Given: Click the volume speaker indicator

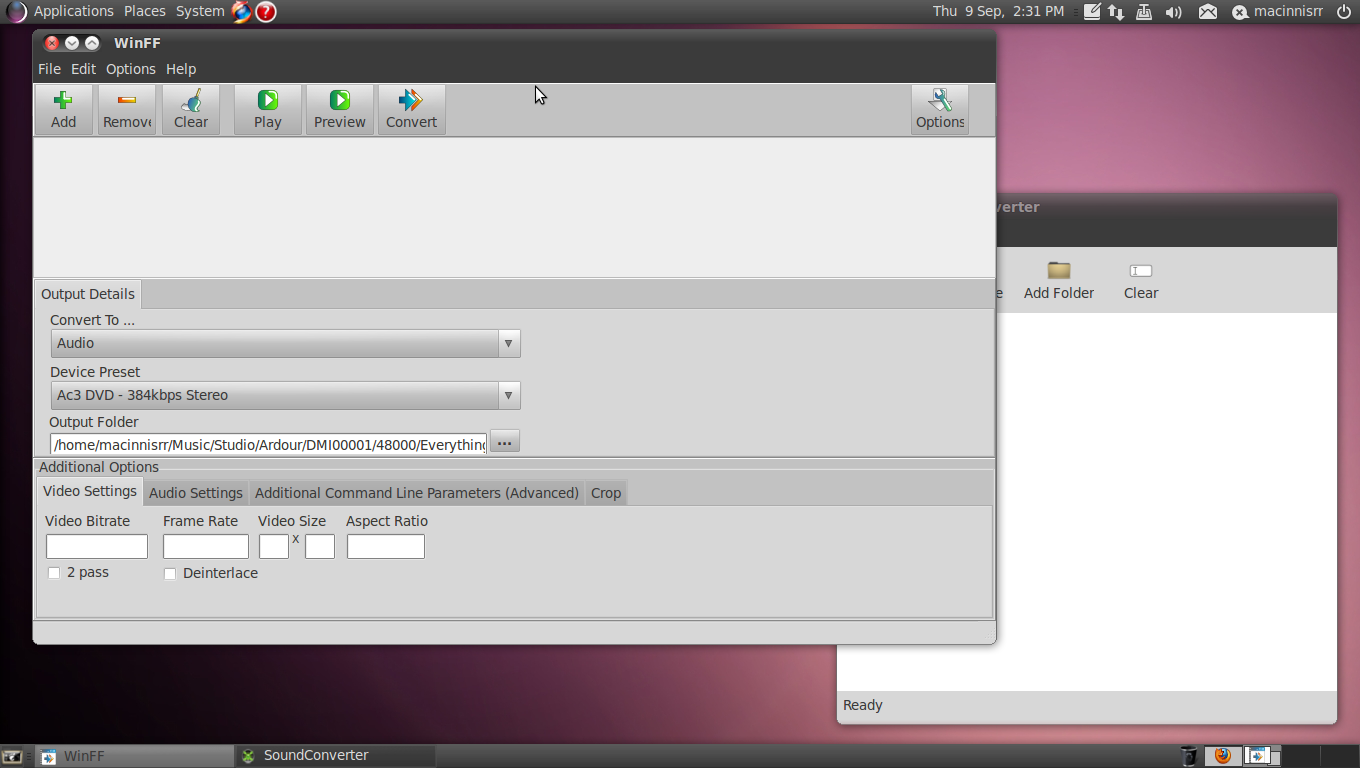Looking at the screenshot, I should (1174, 12).
